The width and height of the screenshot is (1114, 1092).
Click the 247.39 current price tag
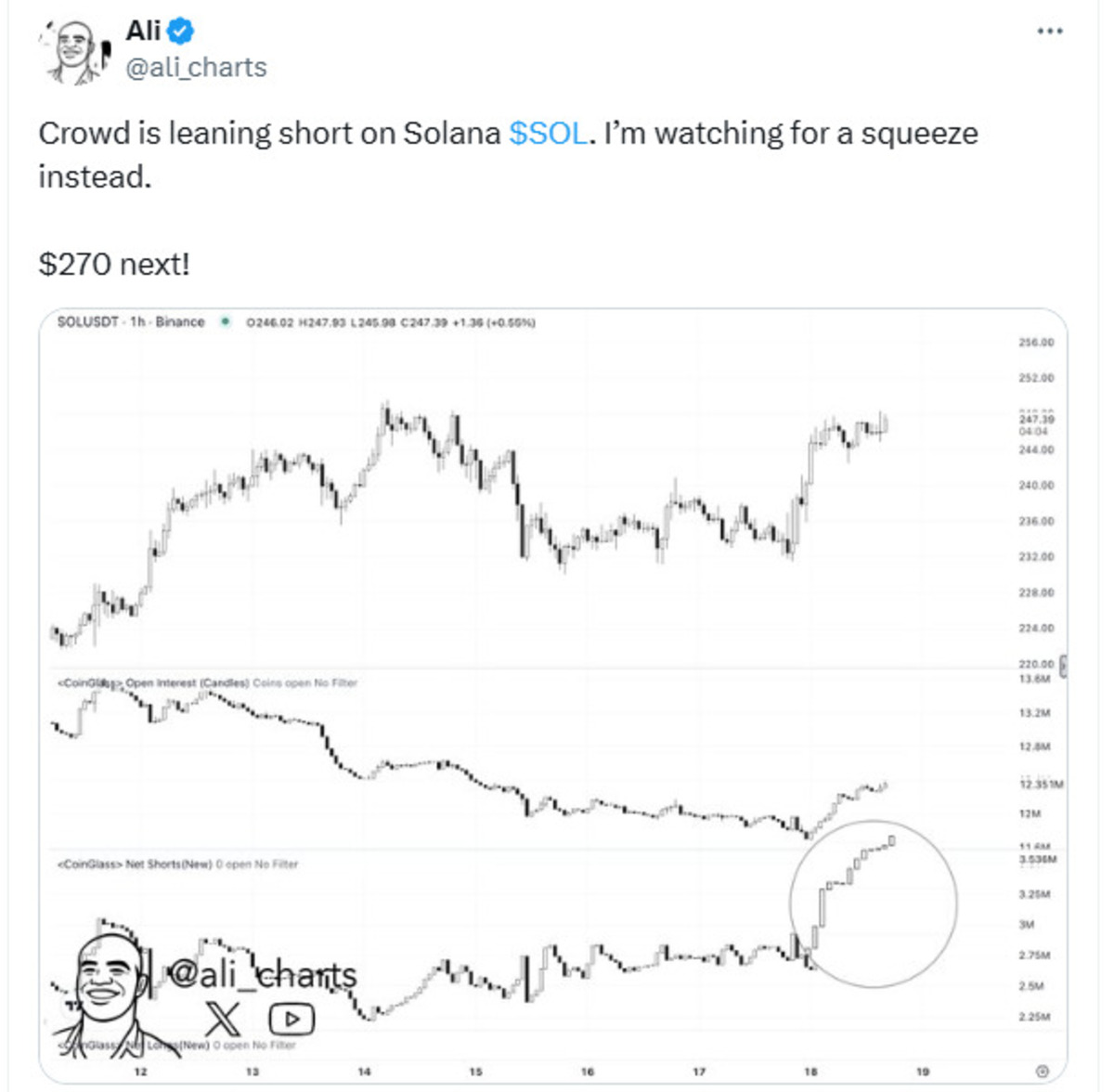1036,420
